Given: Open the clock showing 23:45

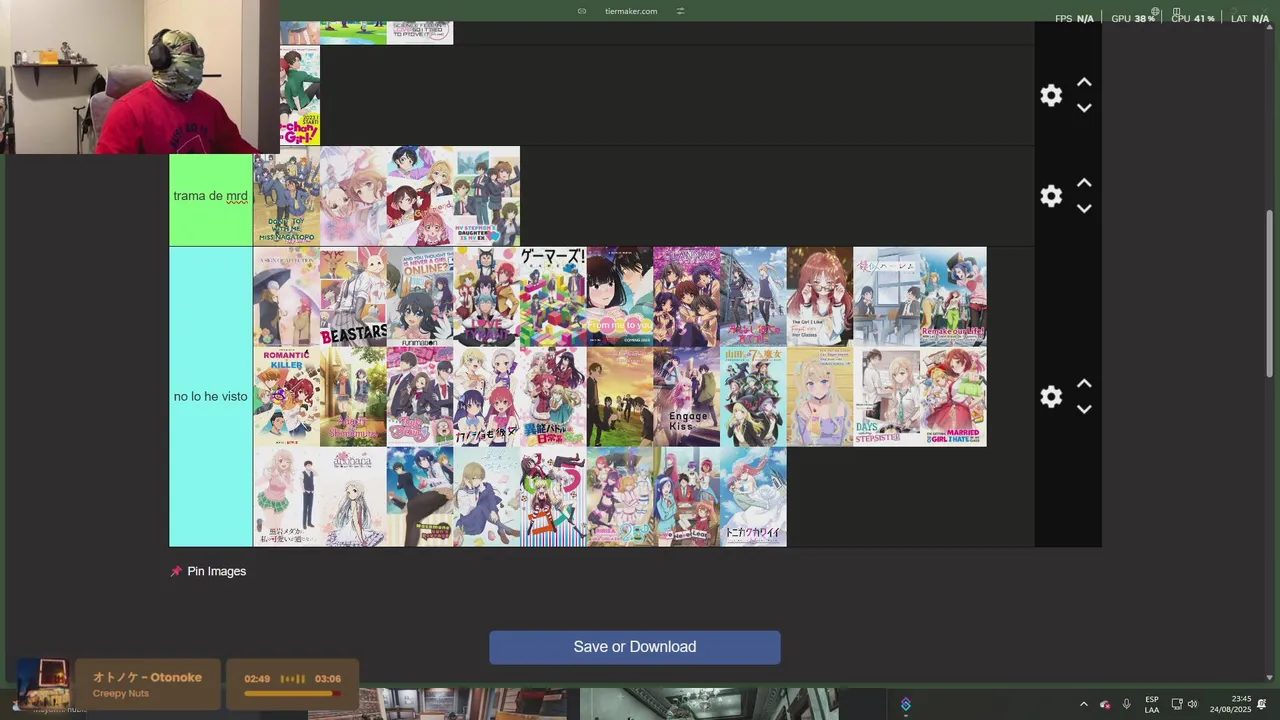Looking at the screenshot, I should [1230, 704].
